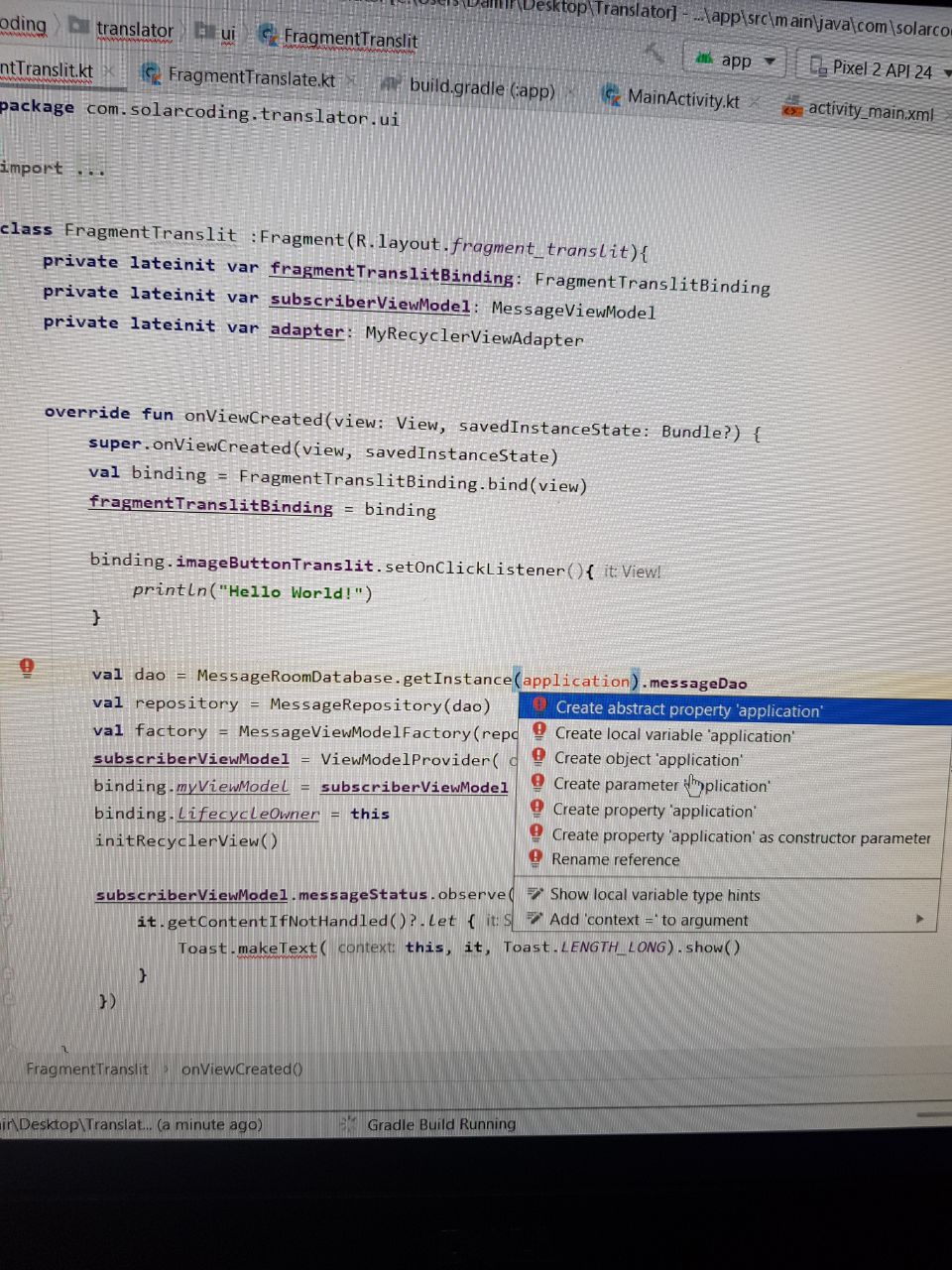The image size is (952, 1270).
Task: Click 'onViewCreated()' in bottom editor breadcrumb
Action: coord(242,1069)
